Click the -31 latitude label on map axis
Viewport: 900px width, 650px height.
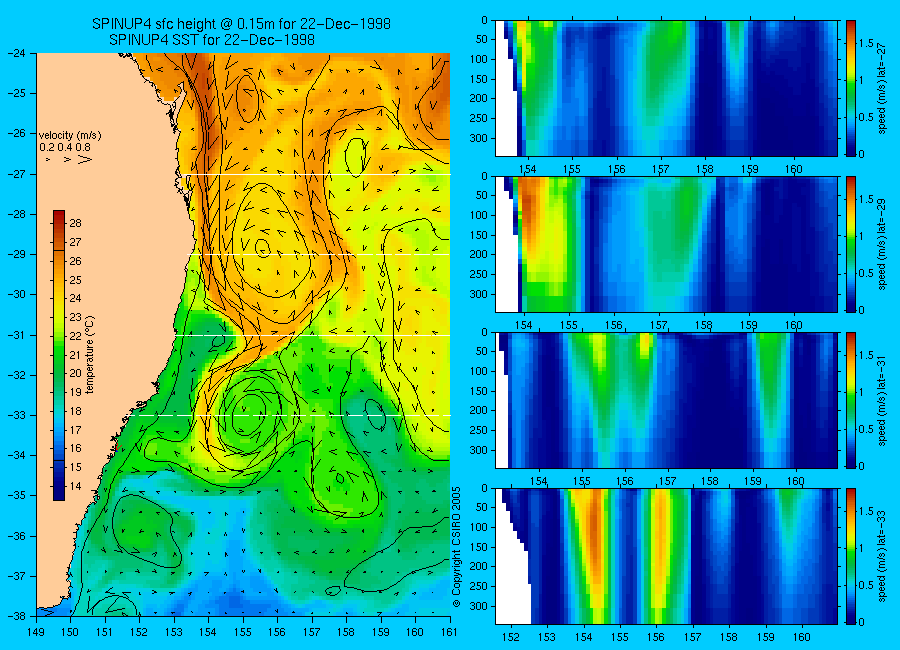click(x=17, y=334)
